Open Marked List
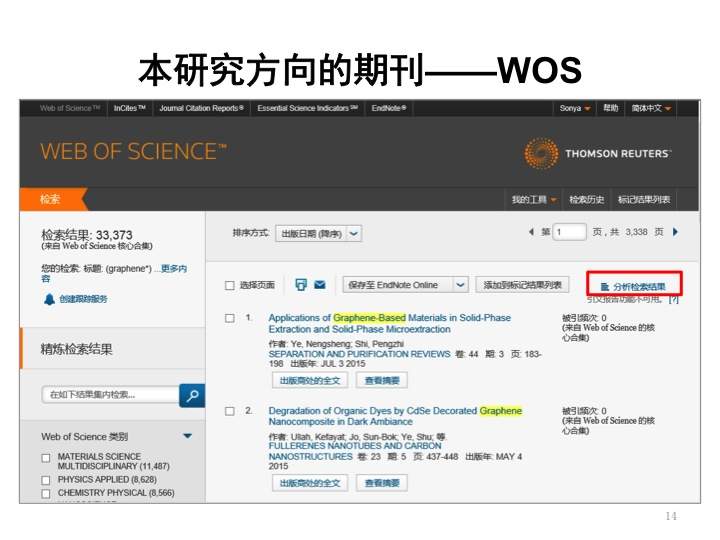720x540 pixels. (644, 200)
